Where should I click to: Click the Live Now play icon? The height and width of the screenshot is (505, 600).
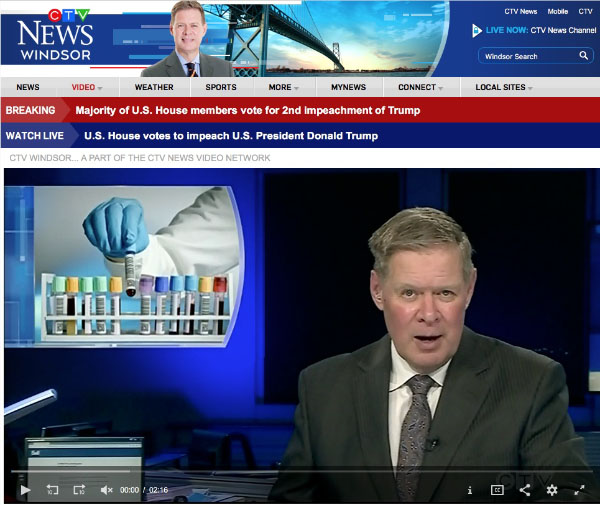[x=477, y=30]
